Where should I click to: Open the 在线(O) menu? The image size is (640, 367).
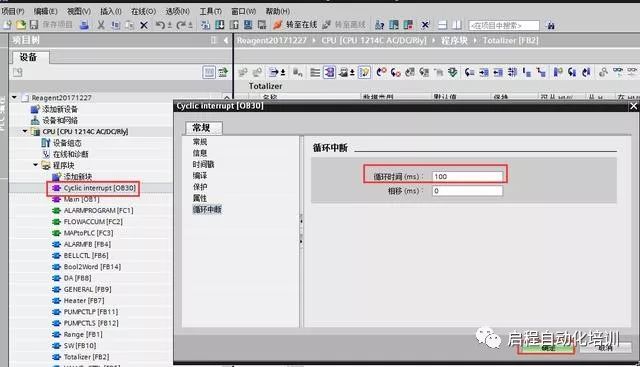[x=143, y=11]
